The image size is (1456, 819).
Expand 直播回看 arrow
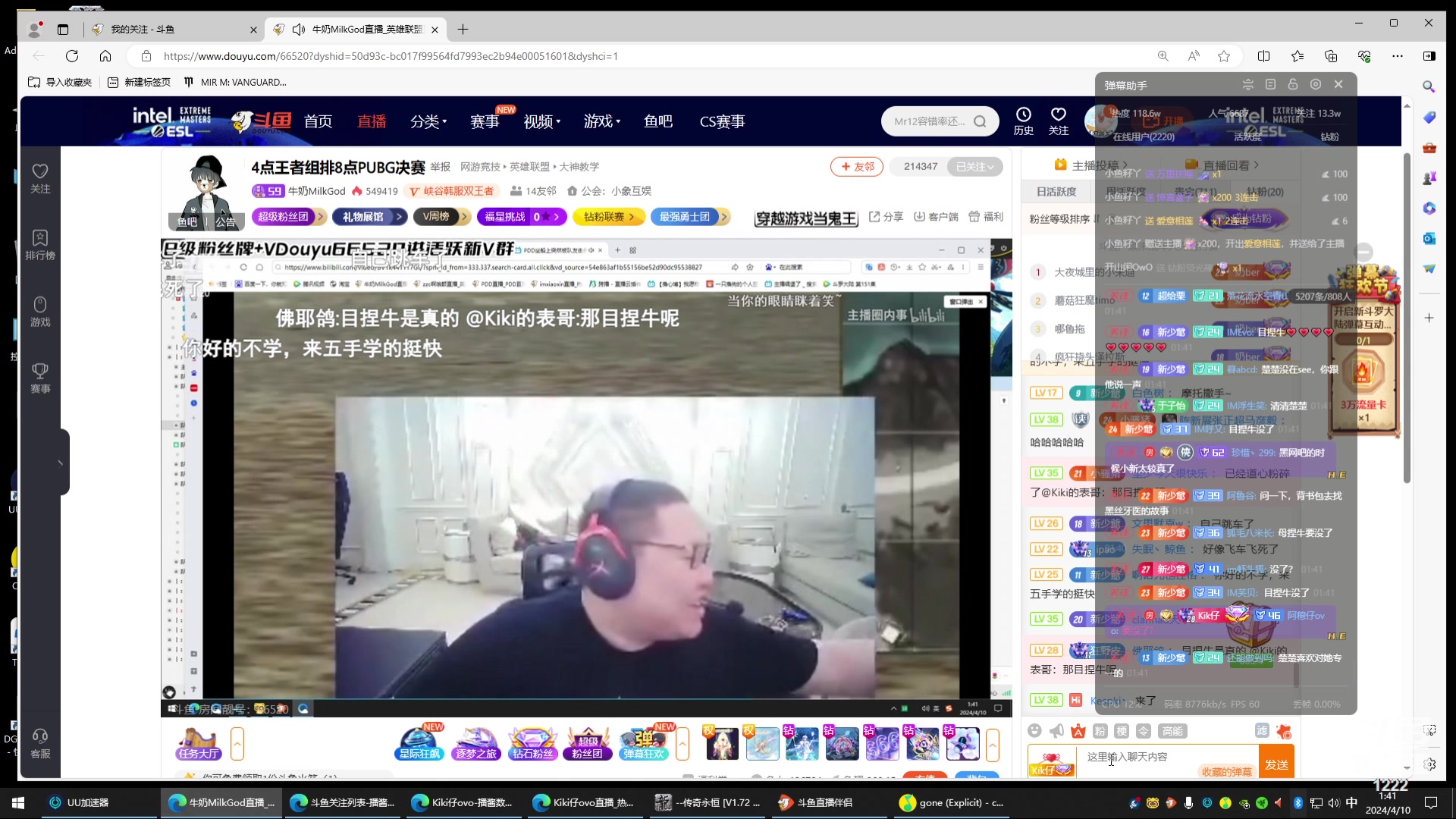tap(1256, 165)
